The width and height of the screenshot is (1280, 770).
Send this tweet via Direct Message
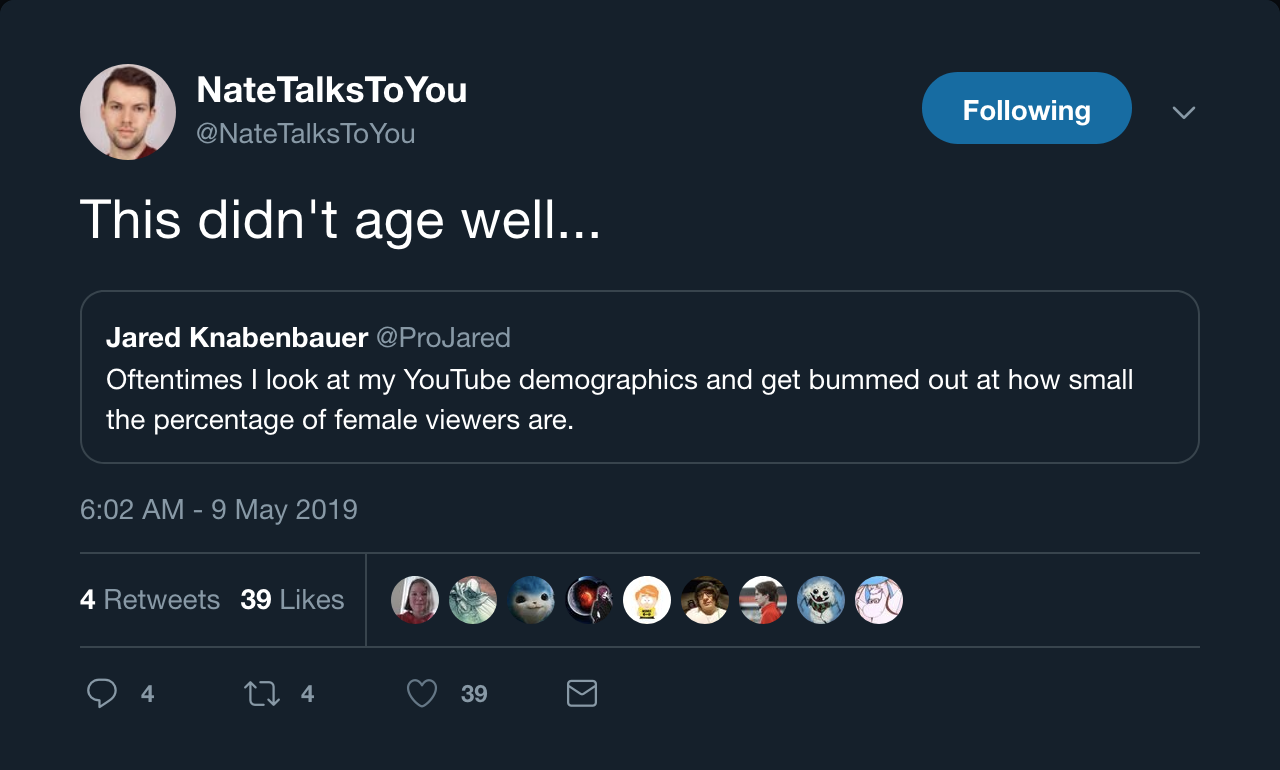(581, 693)
